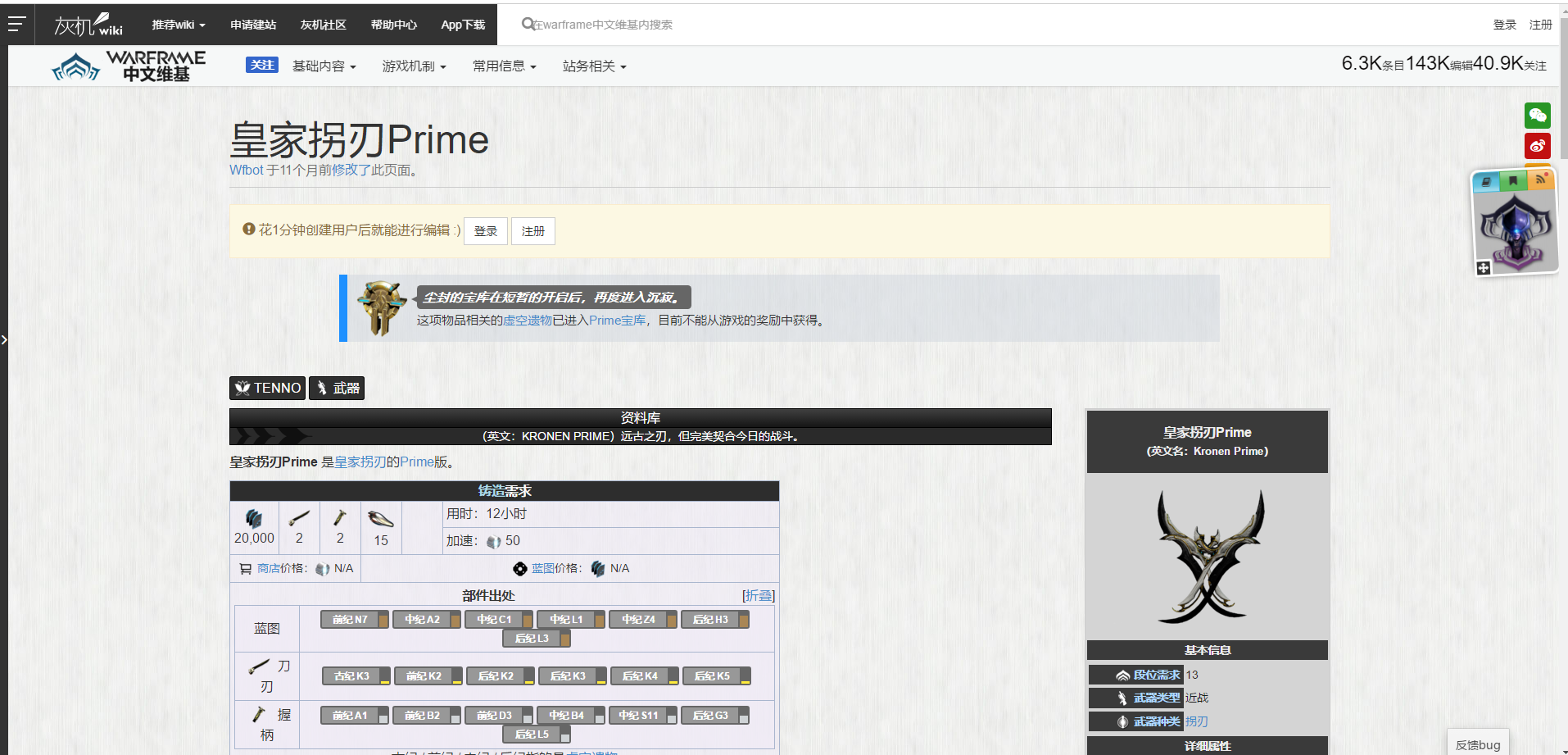Click the 古纪 K3 relic tag
Screen dimensions: 1568x755
(x=356, y=676)
